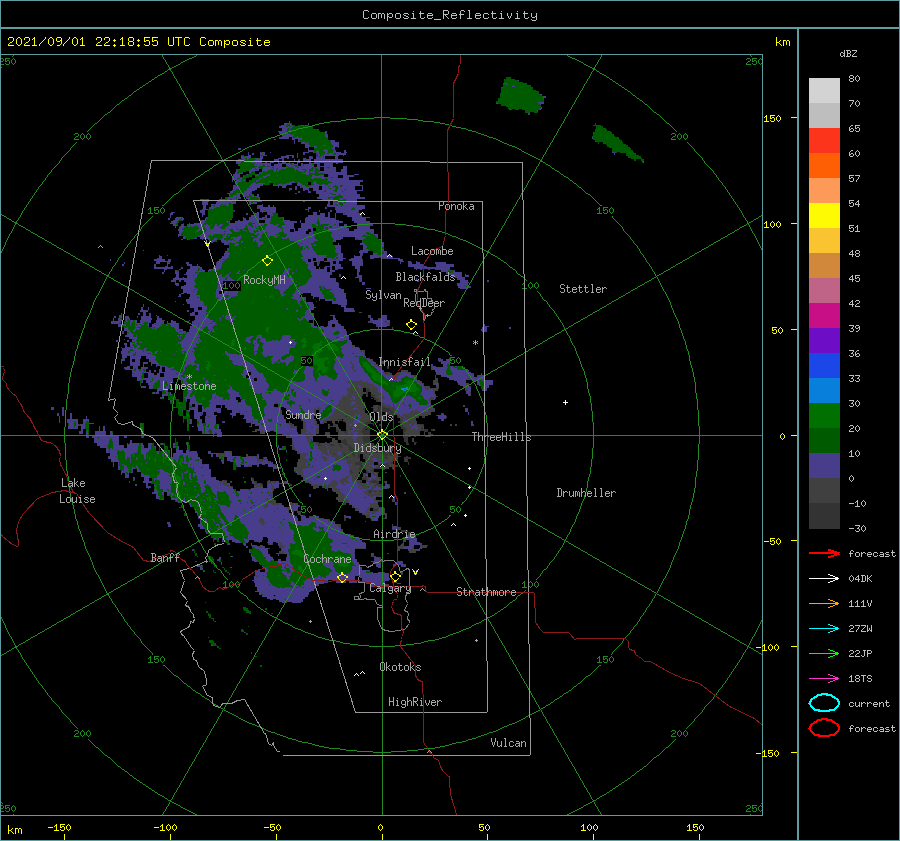The width and height of the screenshot is (900, 841).
Task: Click the white cross marker east of ThreeHills
Action: pos(565,402)
